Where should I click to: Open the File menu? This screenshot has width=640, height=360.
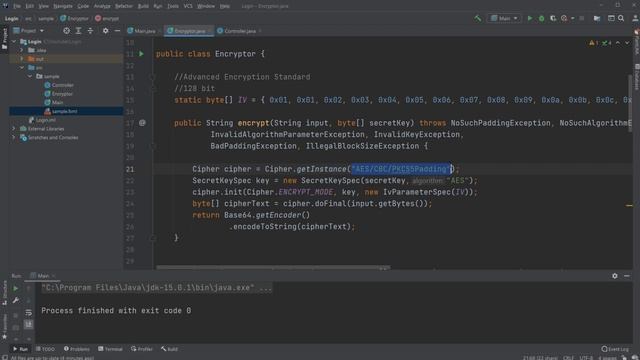17,6
